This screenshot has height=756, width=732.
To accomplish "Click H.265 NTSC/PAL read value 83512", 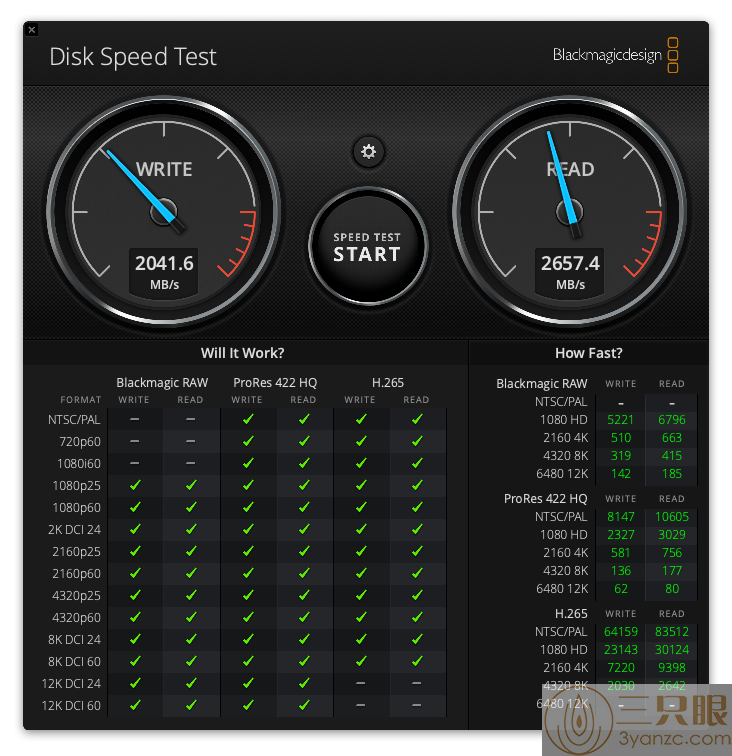I will coord(672,632).
